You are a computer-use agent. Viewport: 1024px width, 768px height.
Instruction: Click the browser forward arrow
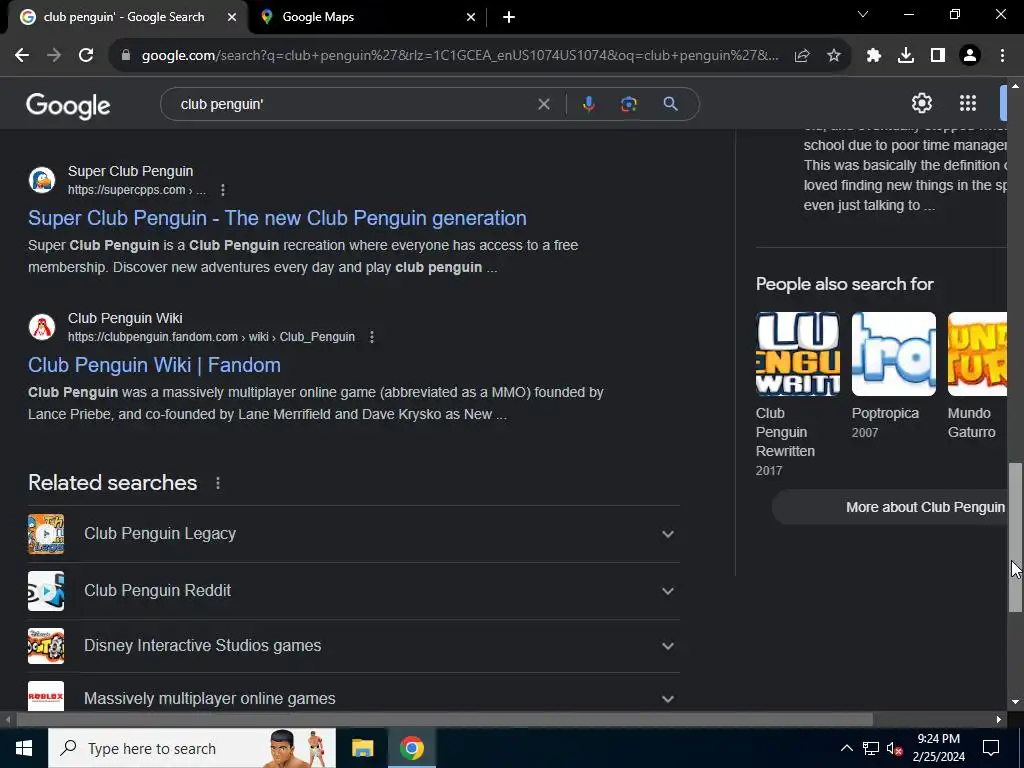54,56
